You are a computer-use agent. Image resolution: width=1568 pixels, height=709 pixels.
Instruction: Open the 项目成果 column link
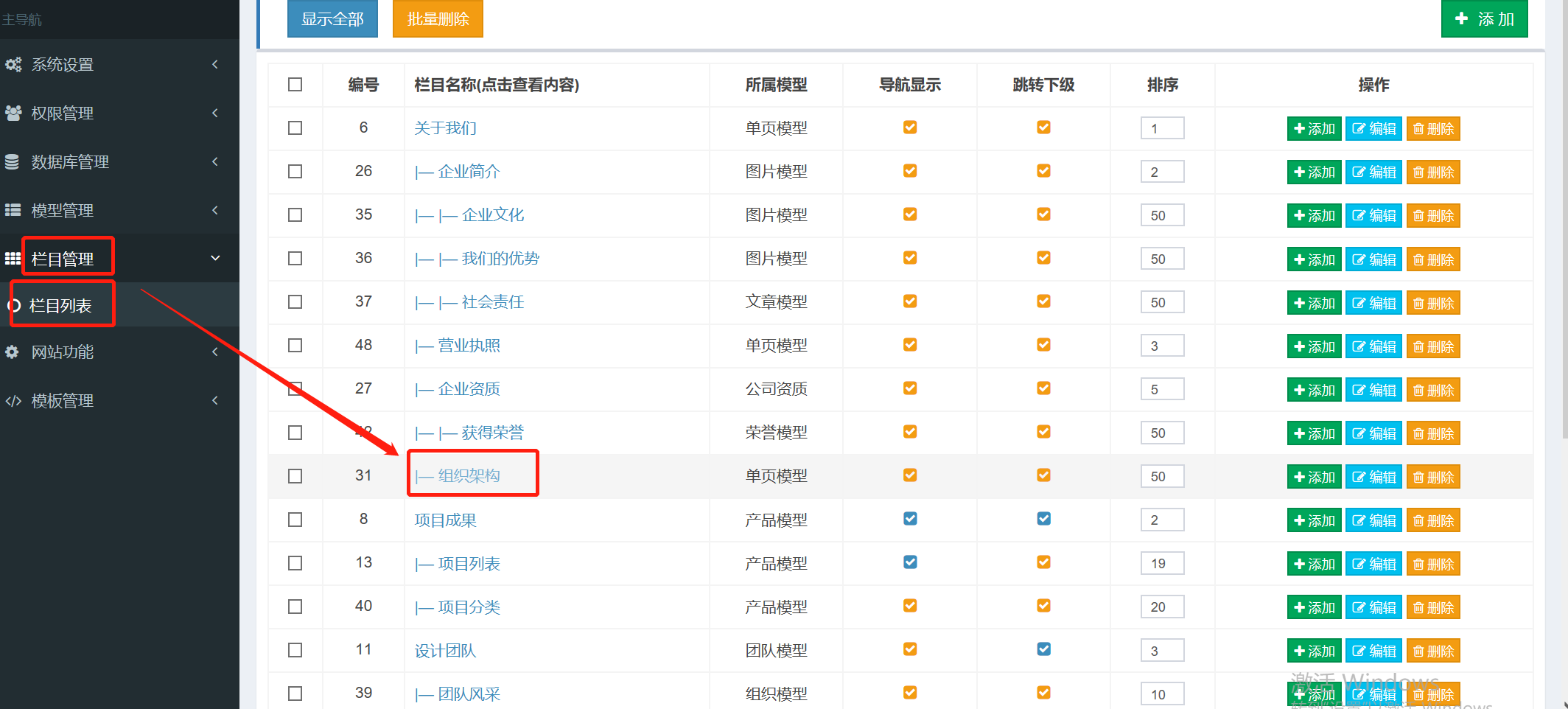click(445, 520)
